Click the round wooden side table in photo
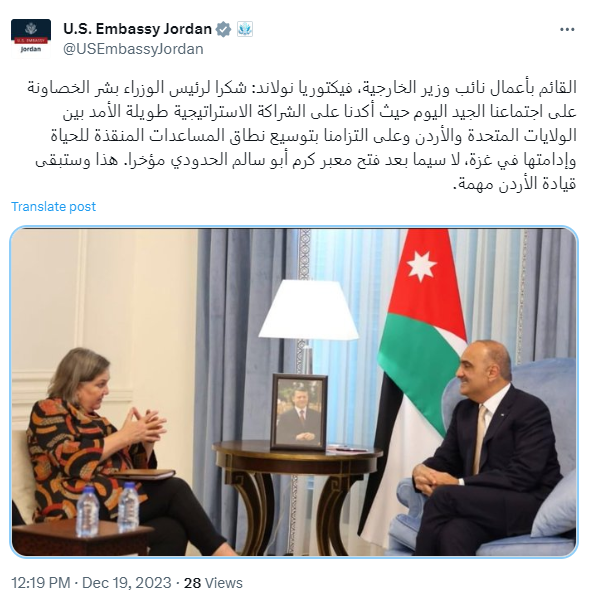The height and width of the screenshot is (599, 591). tap(298, 497)
